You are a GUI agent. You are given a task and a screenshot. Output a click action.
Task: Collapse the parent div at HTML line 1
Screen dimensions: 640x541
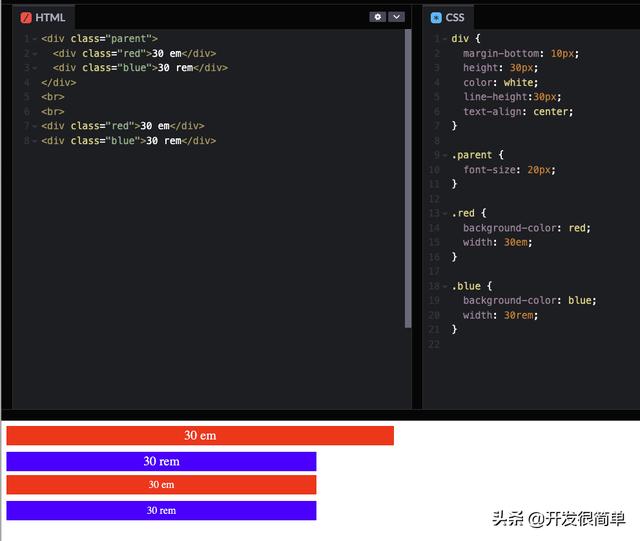(x=35, y=39)
